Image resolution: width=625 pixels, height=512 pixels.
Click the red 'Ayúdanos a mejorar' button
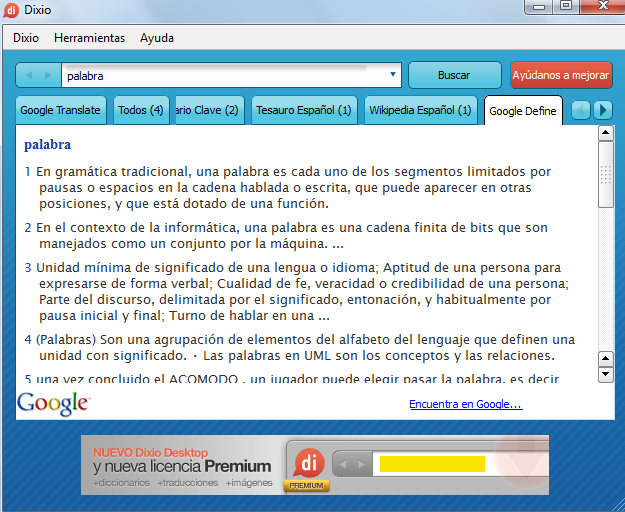point(561,75)
